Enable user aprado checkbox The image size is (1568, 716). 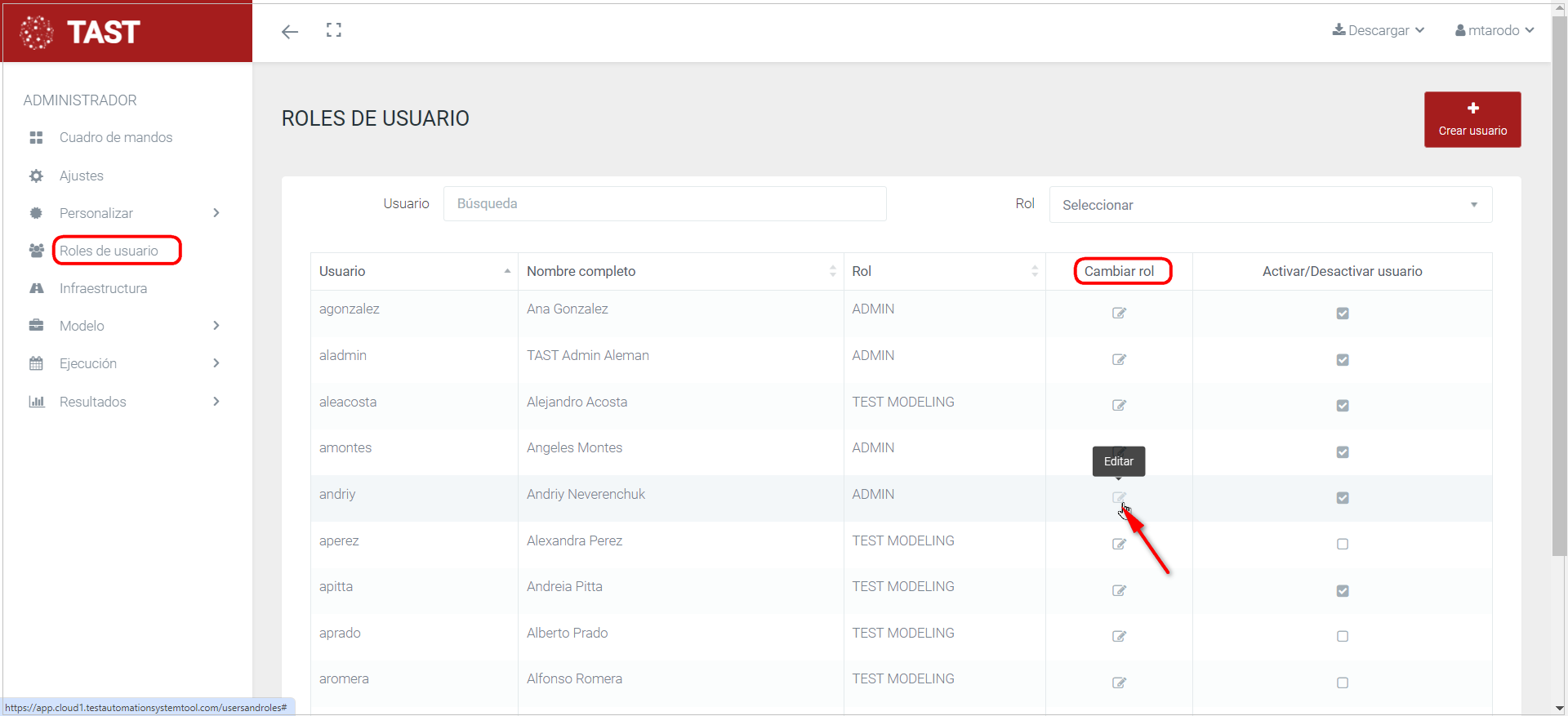pos(1342,637)
